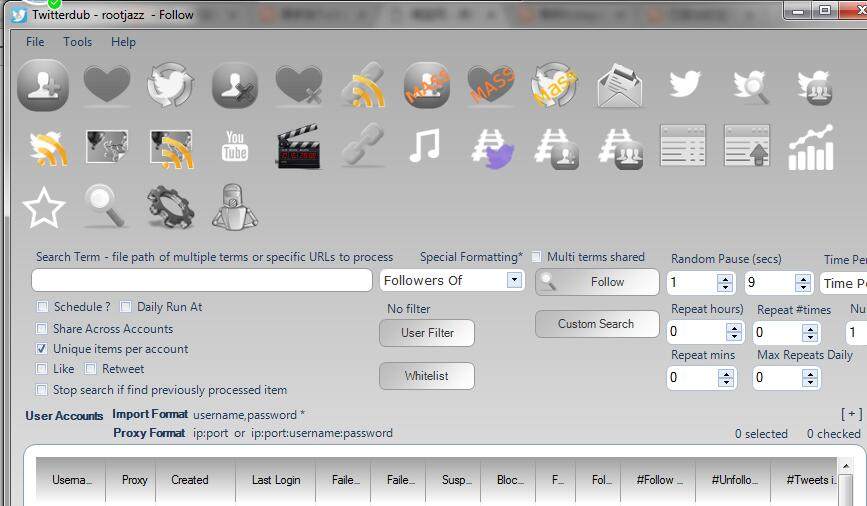Select the image with RSS feed icon
Image resolution: width=867 pixels, height=506 pixels.
[x=172, y=148]
